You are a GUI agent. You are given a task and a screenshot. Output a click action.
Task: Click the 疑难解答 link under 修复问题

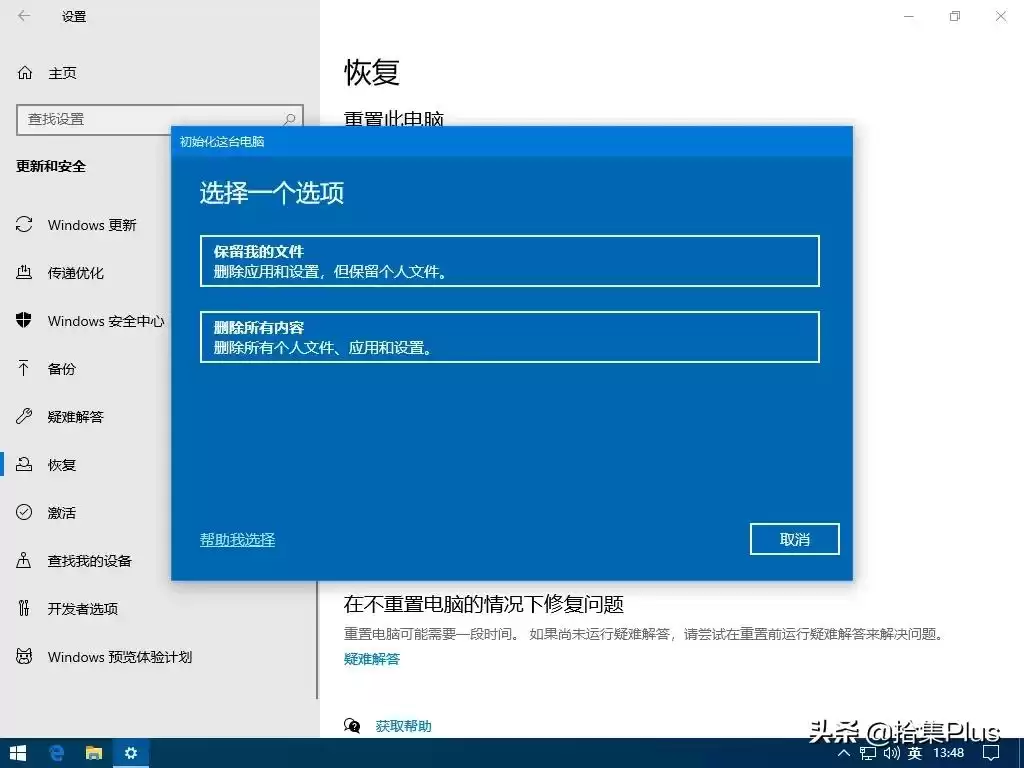[x=372, y=659]
